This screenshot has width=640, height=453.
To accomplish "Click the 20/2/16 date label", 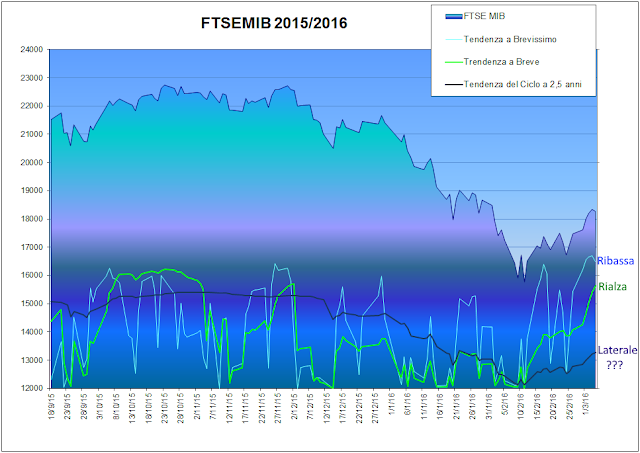I will [x=552, y=408].
